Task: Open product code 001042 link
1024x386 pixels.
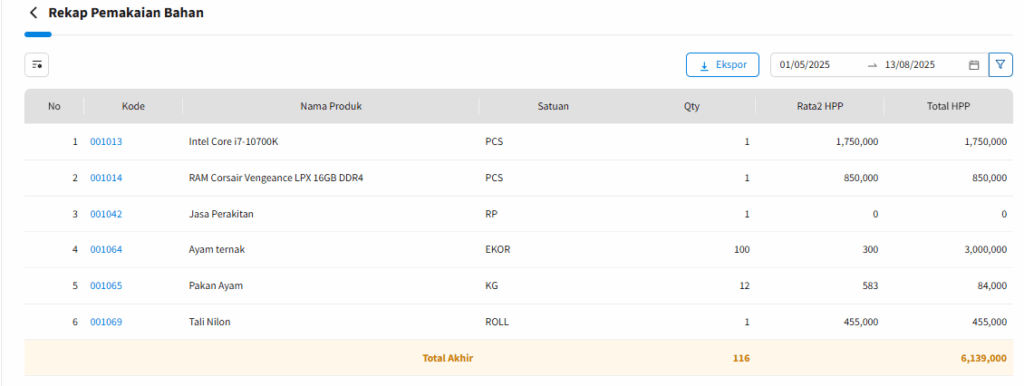Action: [106, 214]
